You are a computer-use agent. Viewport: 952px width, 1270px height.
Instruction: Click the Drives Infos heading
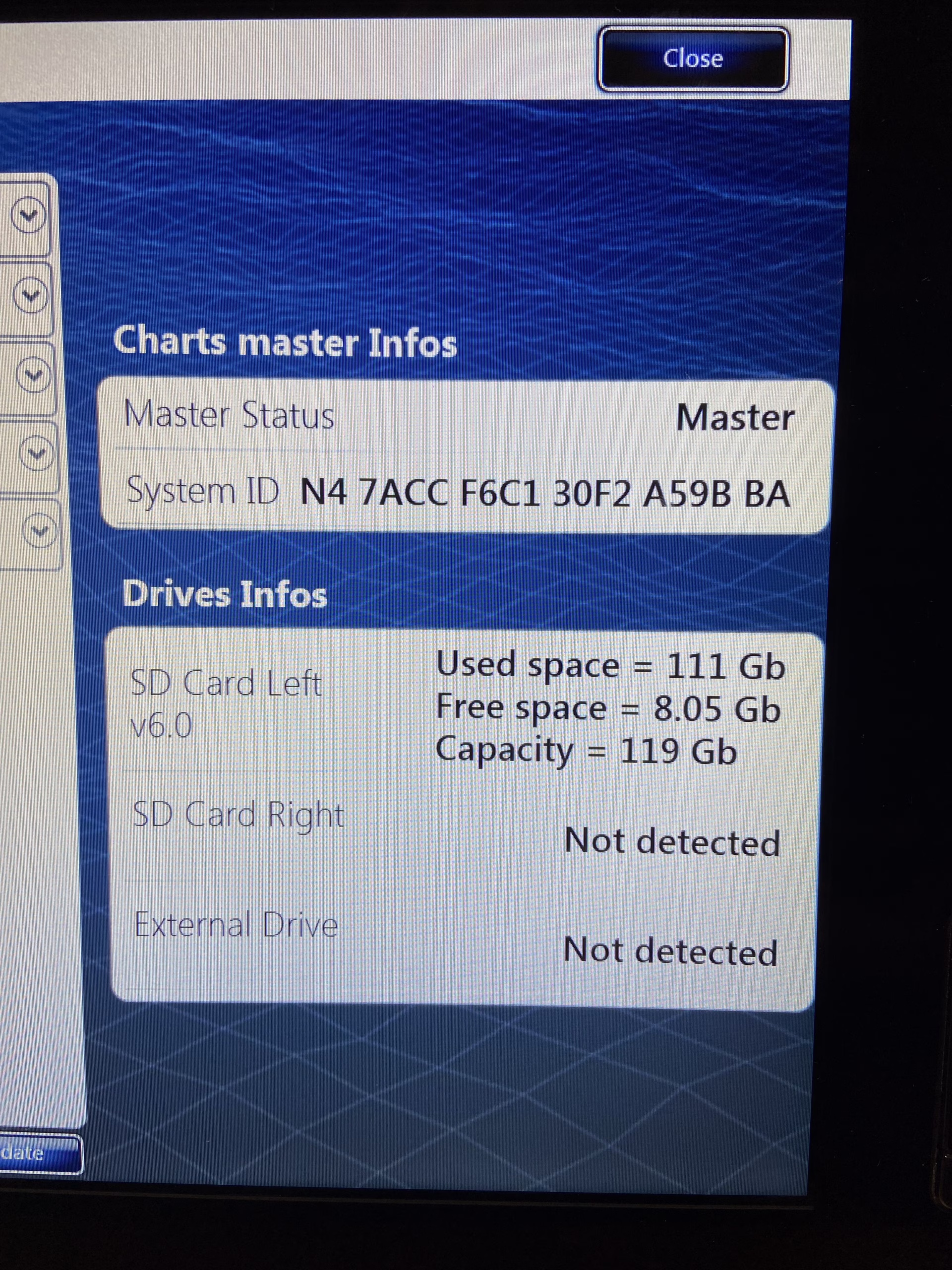point(225,594)
